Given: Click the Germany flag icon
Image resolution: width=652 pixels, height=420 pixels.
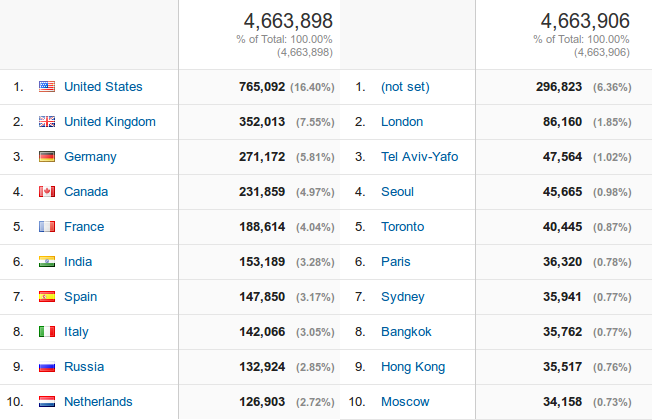Looking at the screenshot, I should pyautogui.click(x=47, y=156).
